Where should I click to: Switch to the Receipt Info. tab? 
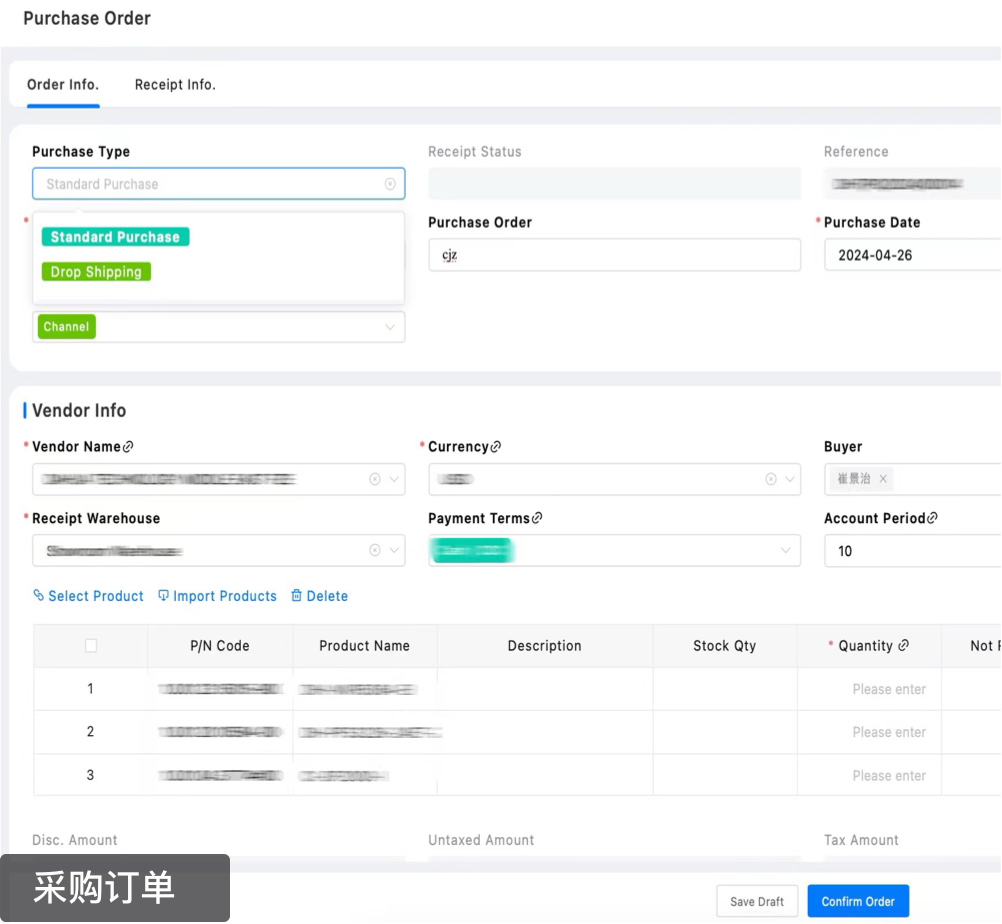tap(175, 85)
